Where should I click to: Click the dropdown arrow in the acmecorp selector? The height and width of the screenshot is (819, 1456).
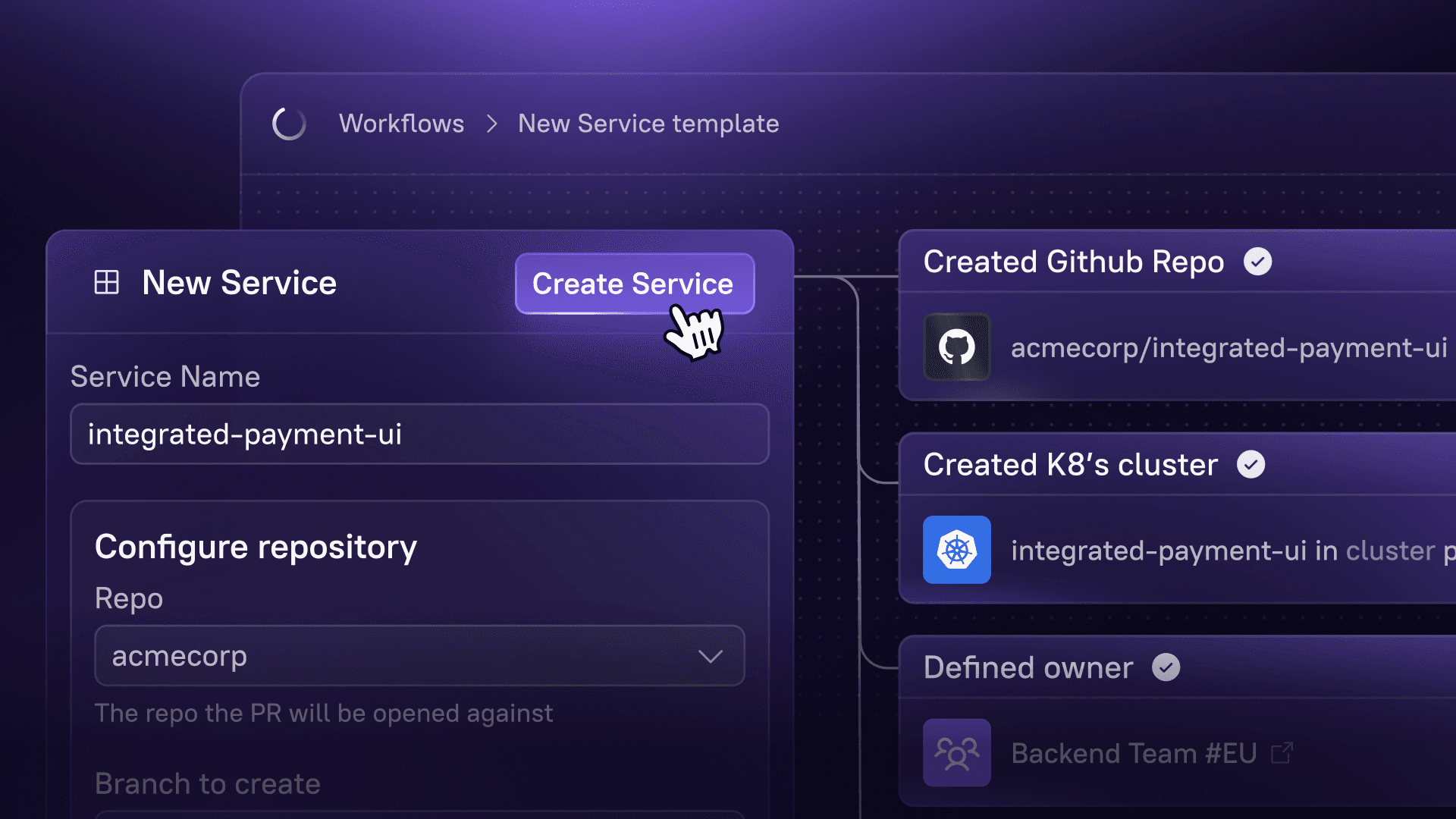click(711, 655)
